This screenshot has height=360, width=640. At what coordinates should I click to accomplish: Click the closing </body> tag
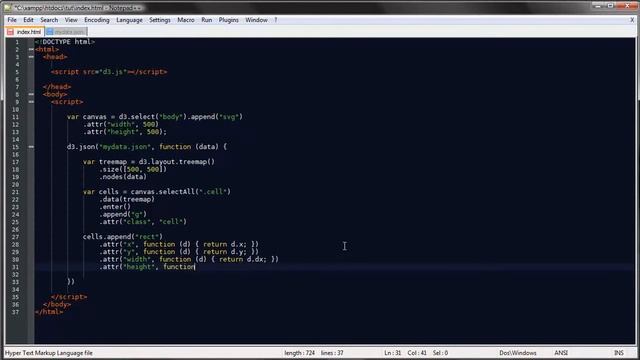[57, 304]
